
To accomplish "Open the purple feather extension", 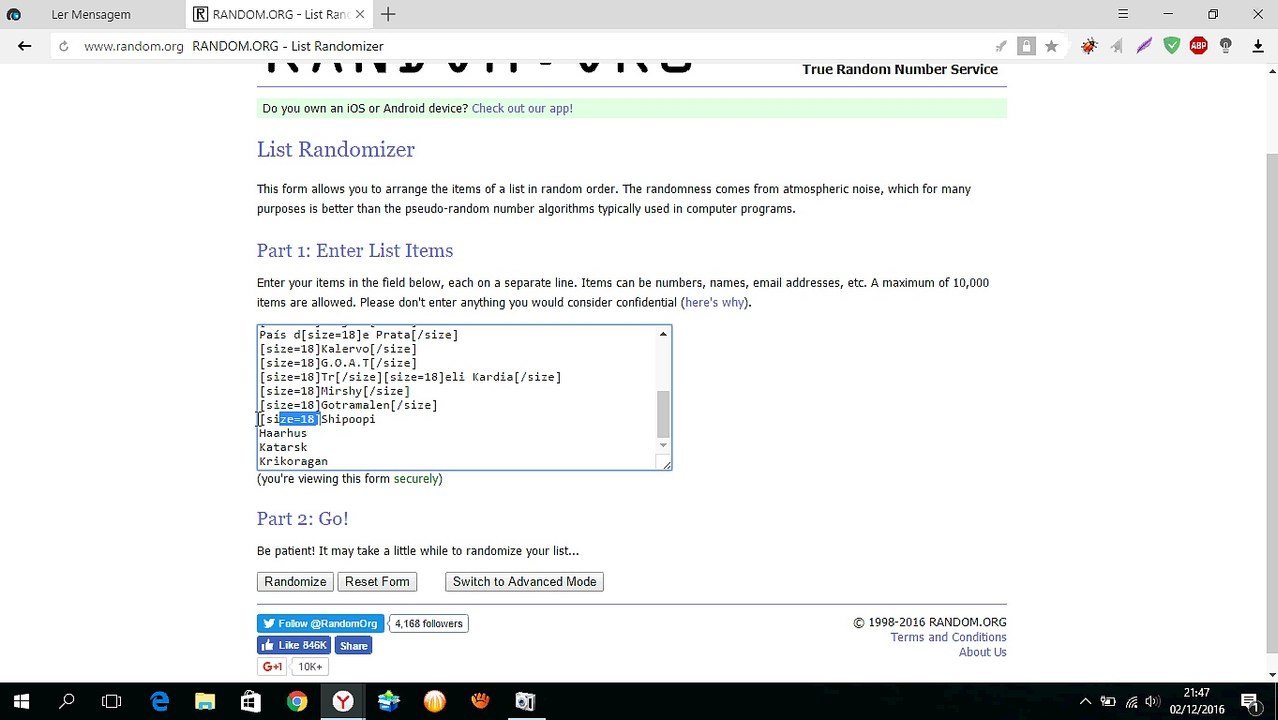I will coord(1144,46).
